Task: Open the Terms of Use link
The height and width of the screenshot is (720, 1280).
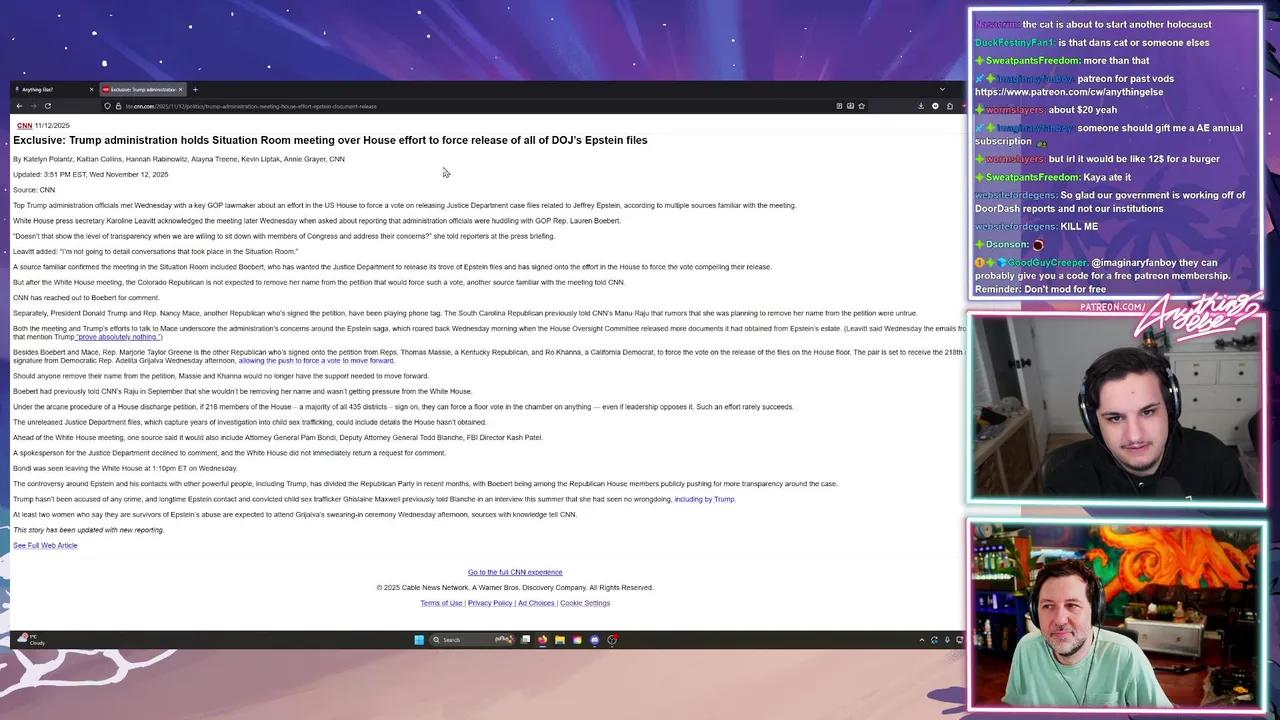Action: pos(441,603)
